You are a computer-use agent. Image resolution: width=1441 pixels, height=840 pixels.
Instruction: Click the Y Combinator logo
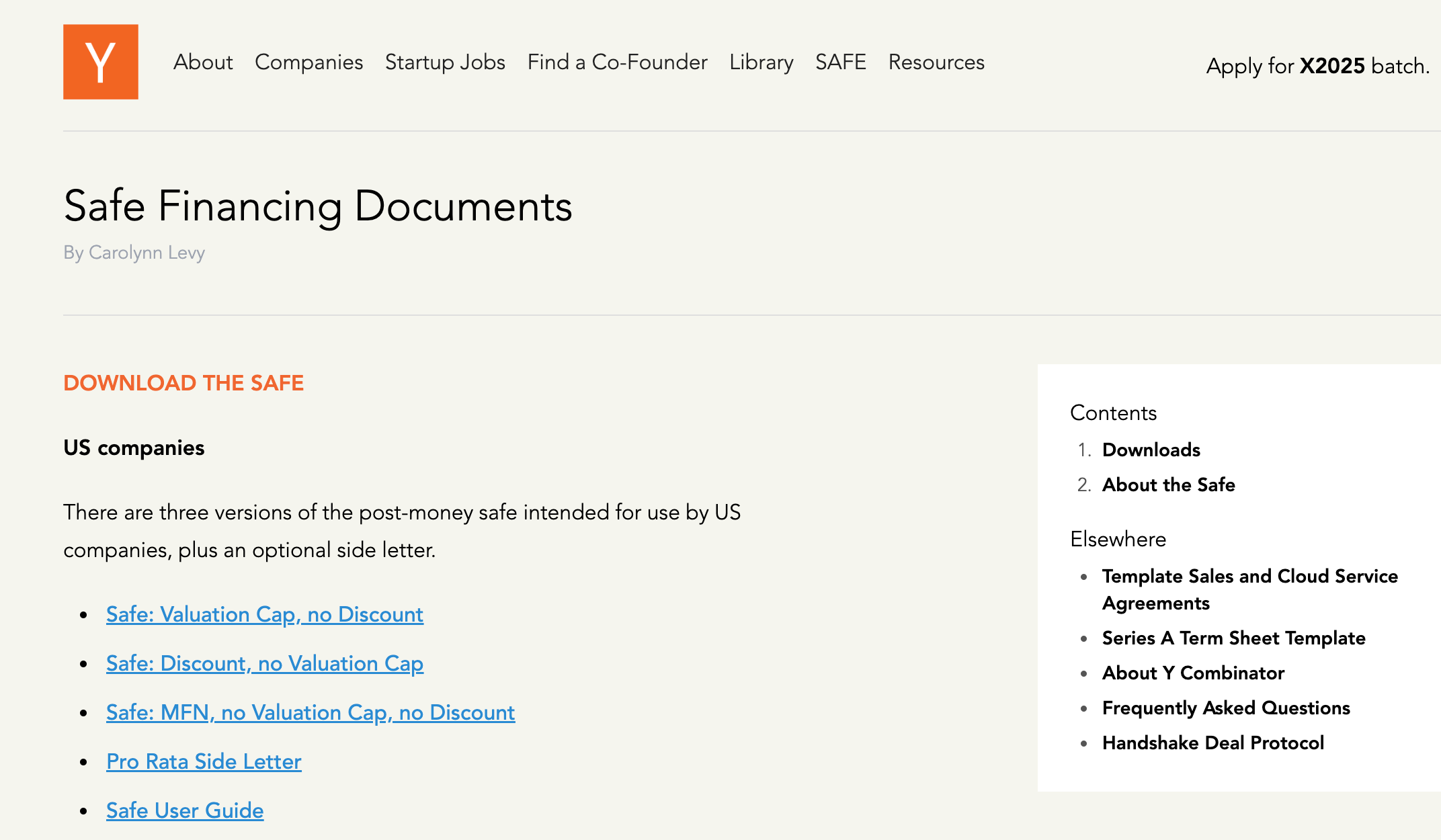pos(101,62)
